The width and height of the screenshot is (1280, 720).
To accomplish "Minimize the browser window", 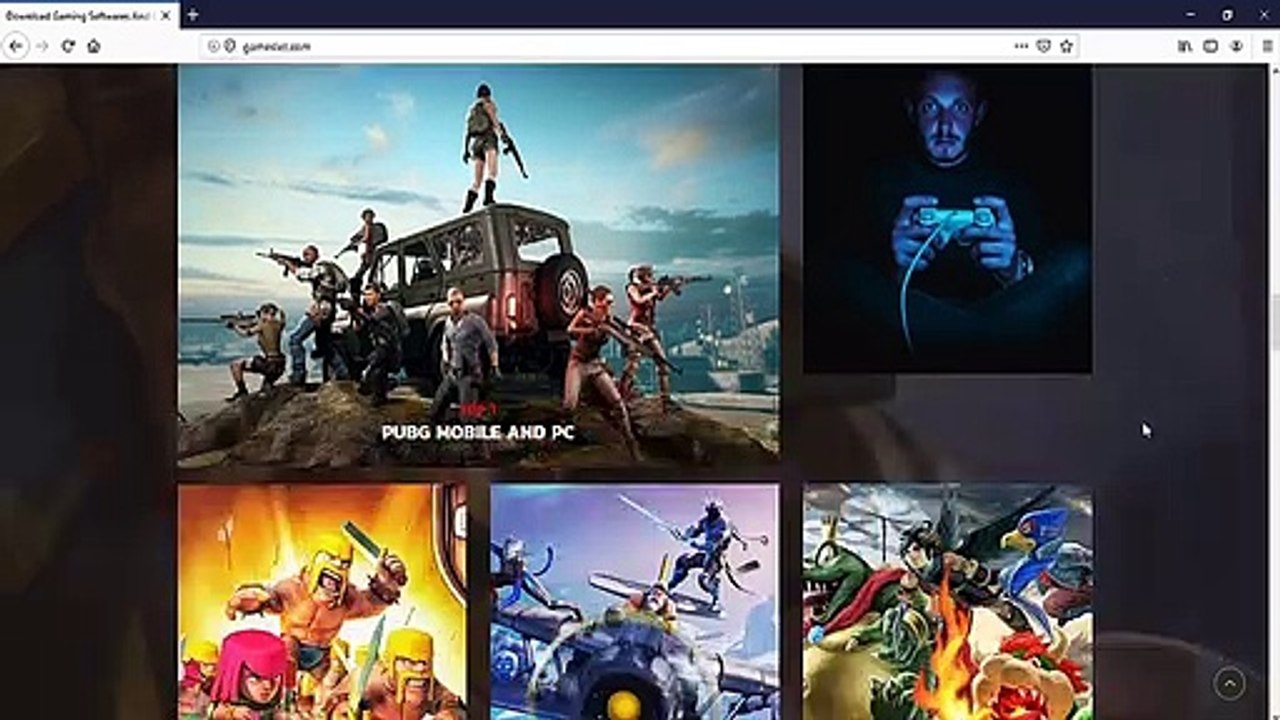I will pyautogui.click(x=1190, y=15).
